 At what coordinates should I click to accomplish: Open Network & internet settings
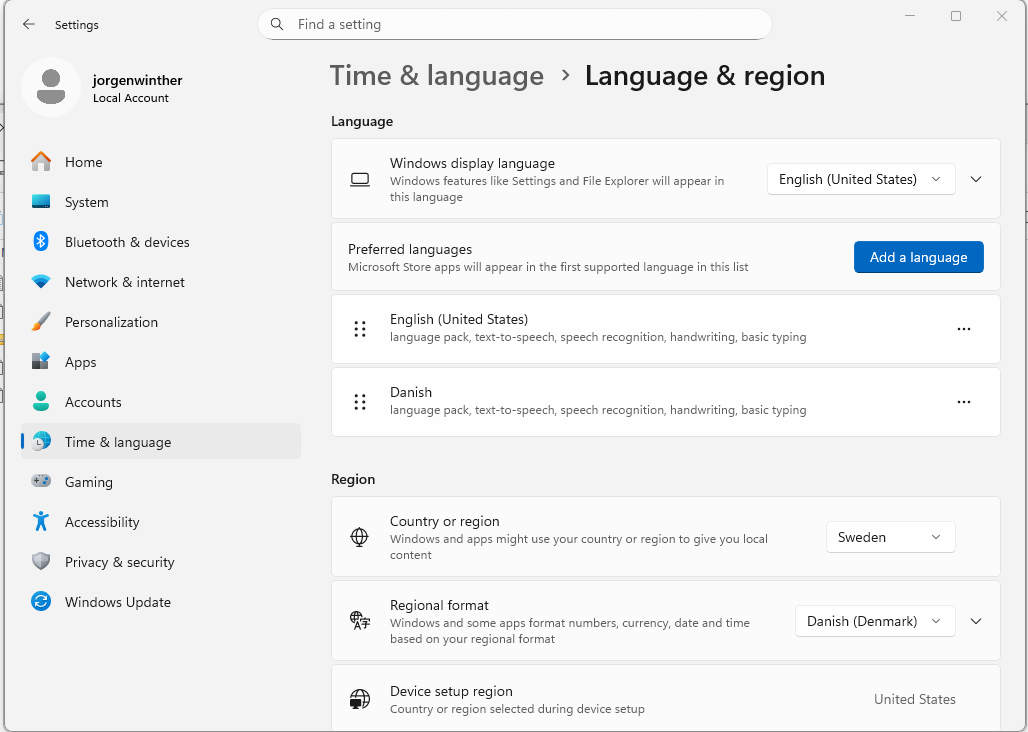click(x=161, y=282)
